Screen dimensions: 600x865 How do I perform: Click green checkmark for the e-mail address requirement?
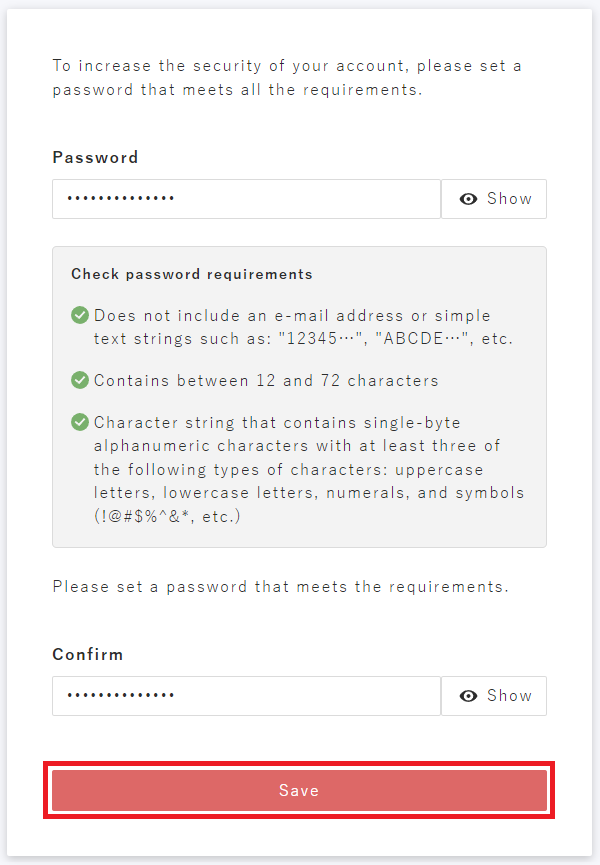click(x=80, y=315)
